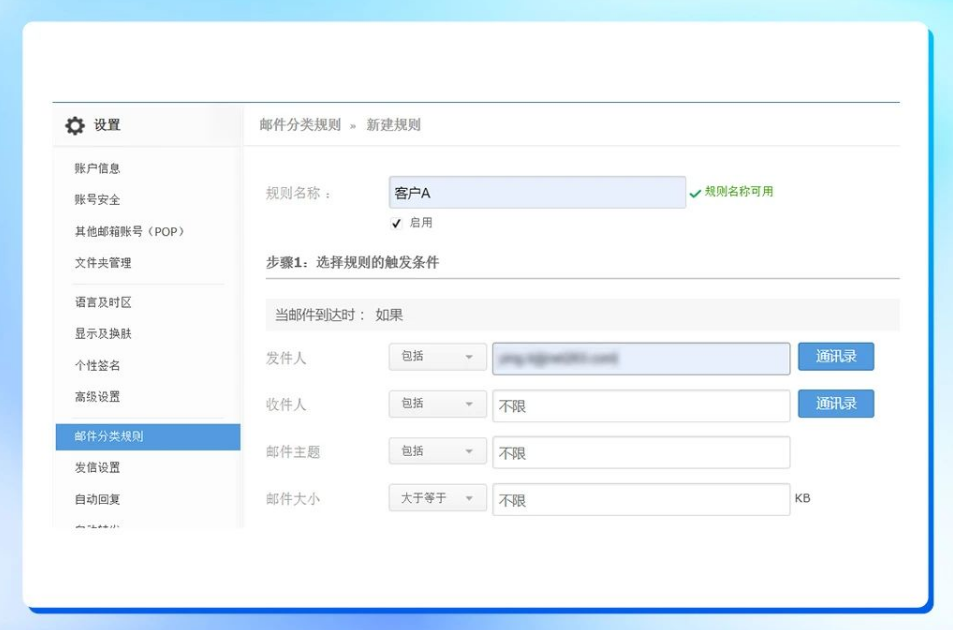Click the 规则名称 field showing 客户A

(537, 191)
